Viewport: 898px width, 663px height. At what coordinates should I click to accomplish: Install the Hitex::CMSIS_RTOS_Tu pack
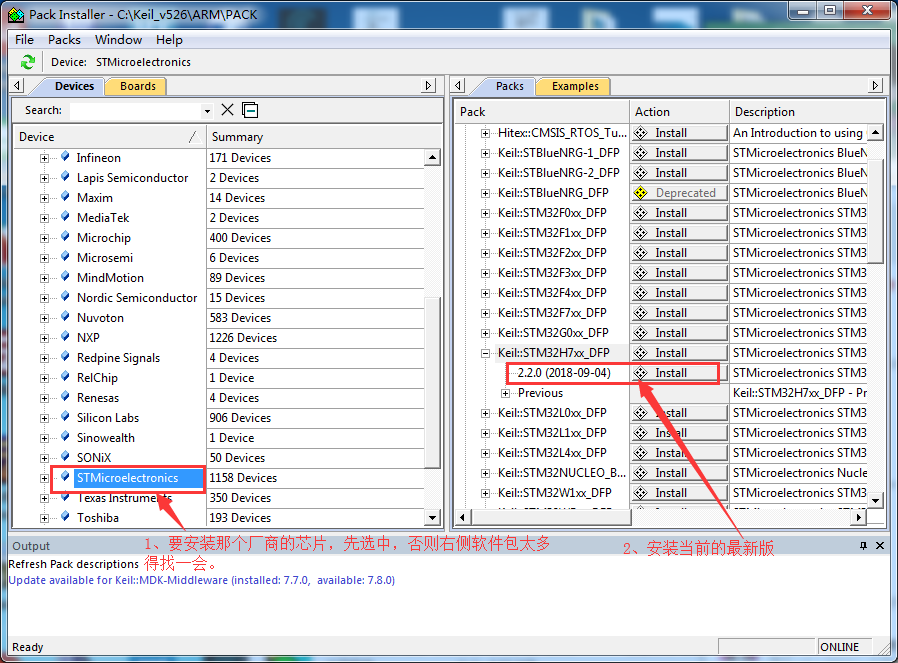[679, 133]
